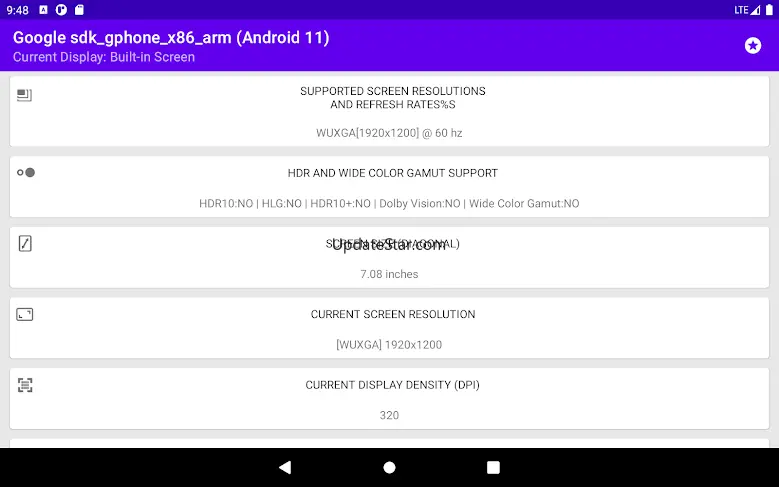This screenshot has width=779, height=487.
Task: Click the screen size diagonal icon
Action: tap(25, 244)
